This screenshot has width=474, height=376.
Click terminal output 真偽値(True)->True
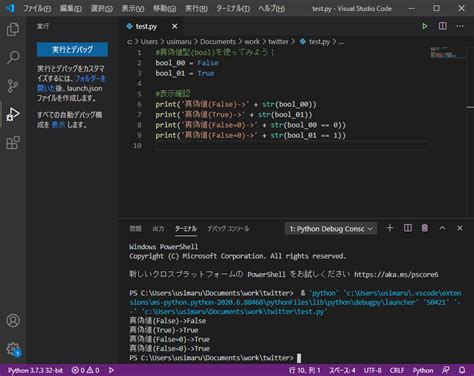point(164,330)
